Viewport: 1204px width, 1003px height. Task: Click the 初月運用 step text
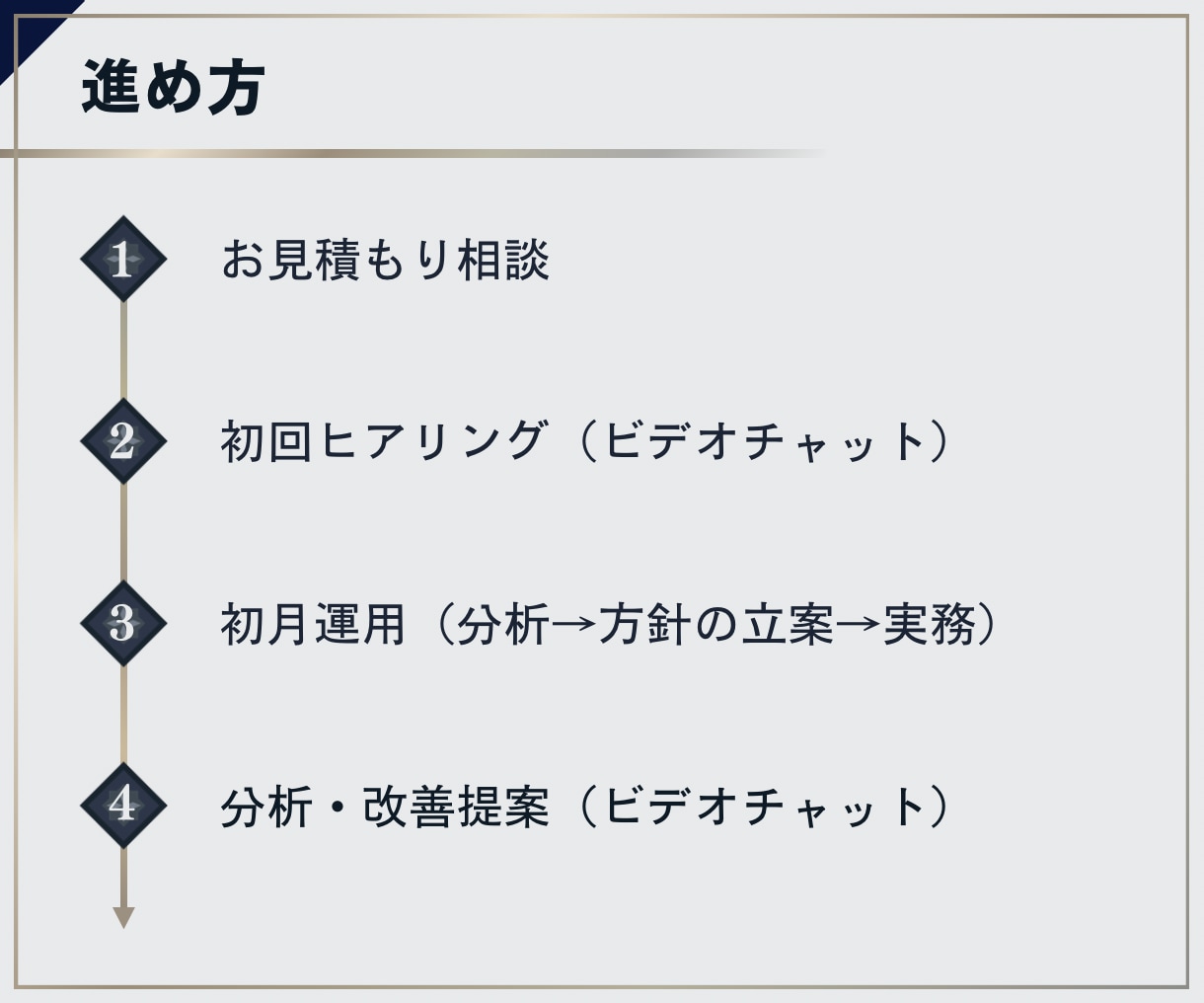point(313,624)
